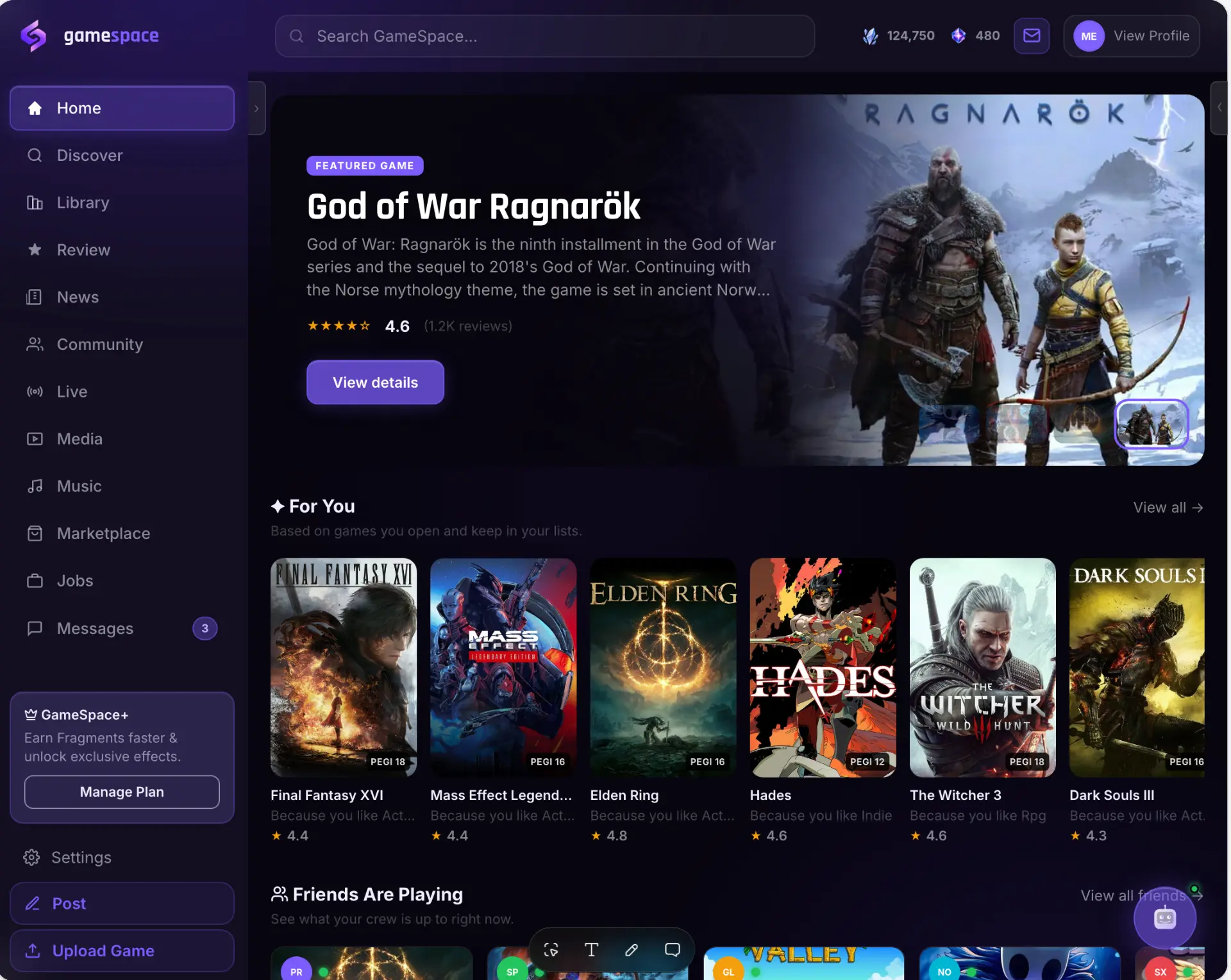Click the God of War Ragnarök title
Image resolution: width=1231 pixels, height=980 pixels.
(474, 206)
